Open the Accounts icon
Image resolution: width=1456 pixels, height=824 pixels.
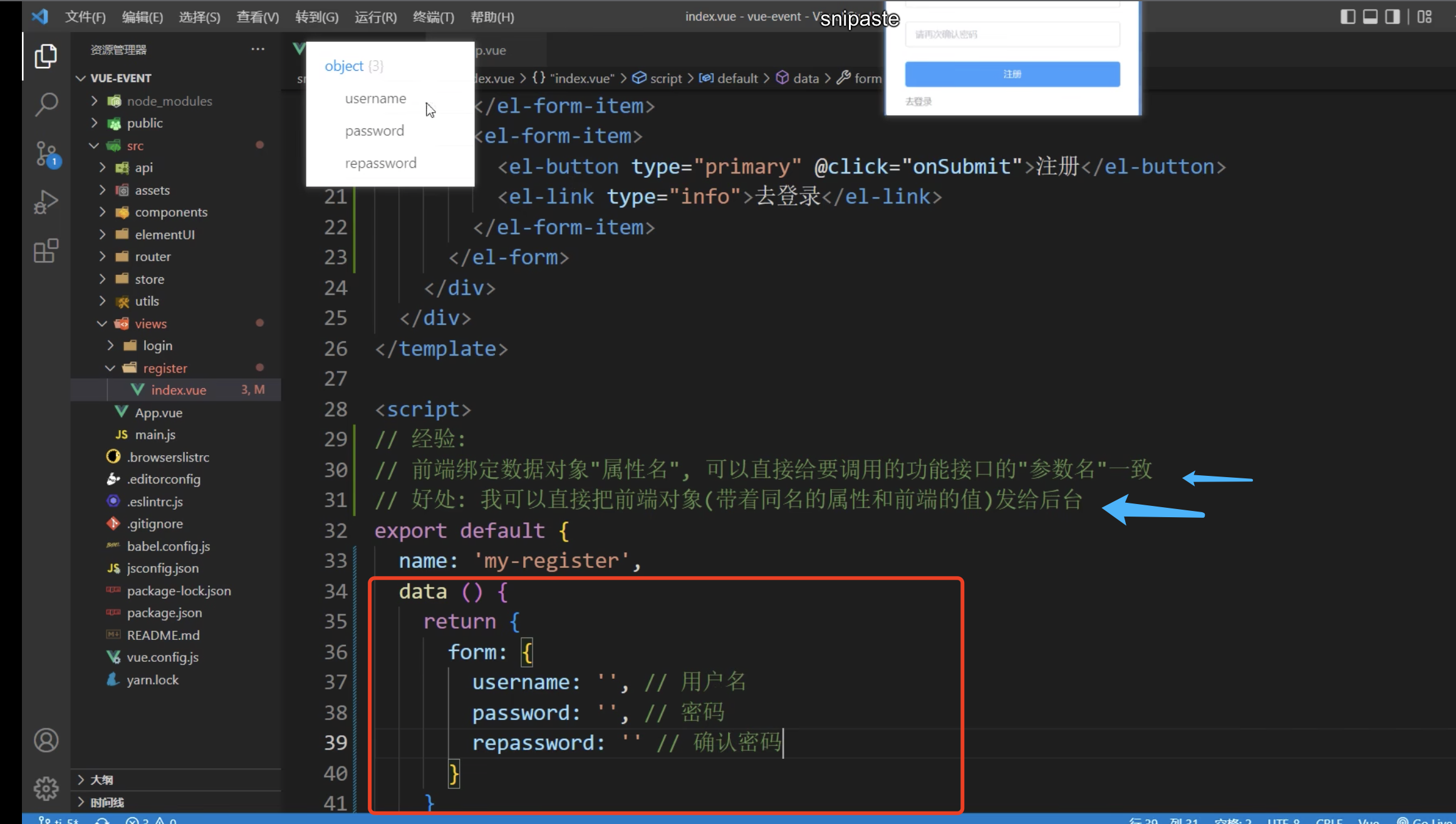point(46,740)
